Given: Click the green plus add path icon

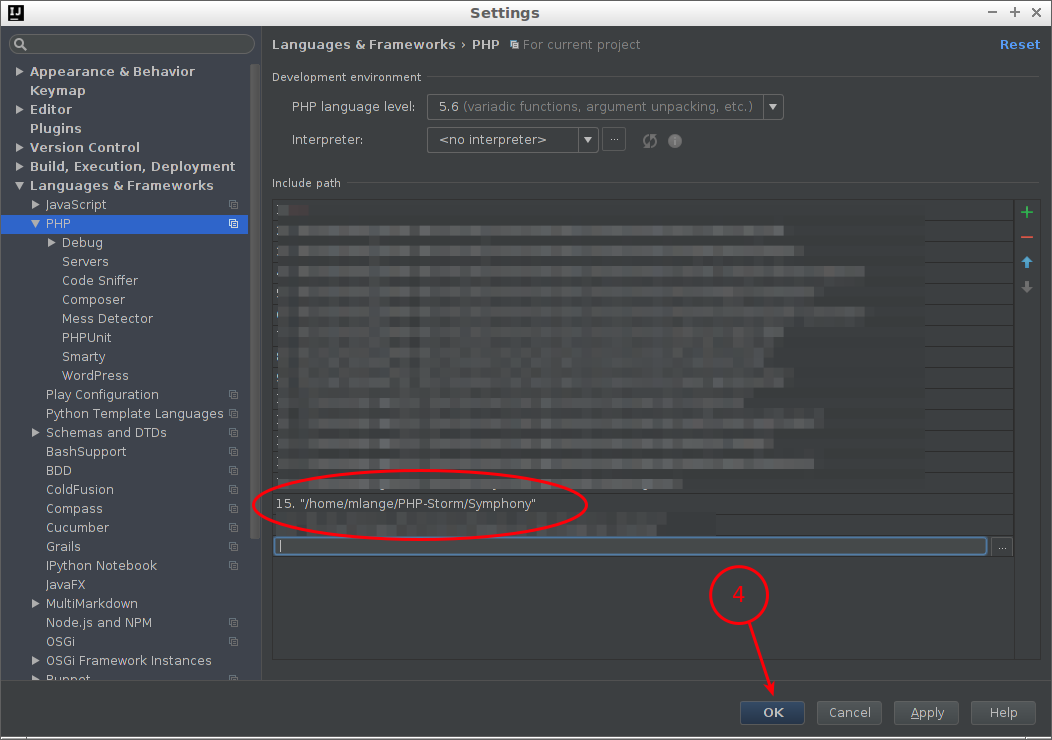Looking at the screenshot, I should [1027, 213].
